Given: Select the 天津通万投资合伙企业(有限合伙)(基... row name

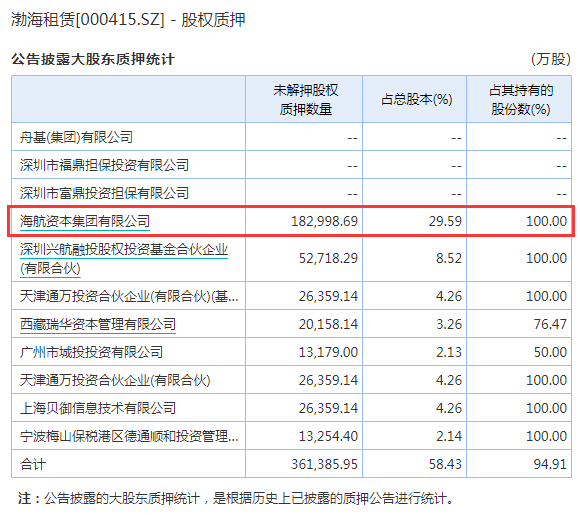Looking at the screenshot, I should tap(129, 296).
